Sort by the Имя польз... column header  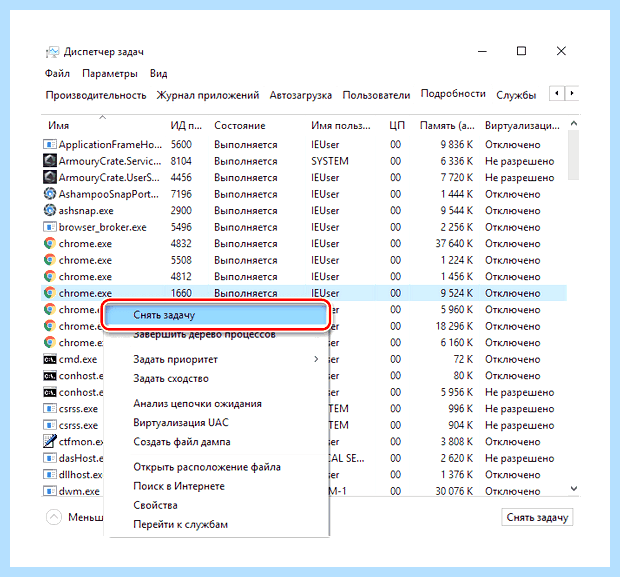click(x=340, y=125)
